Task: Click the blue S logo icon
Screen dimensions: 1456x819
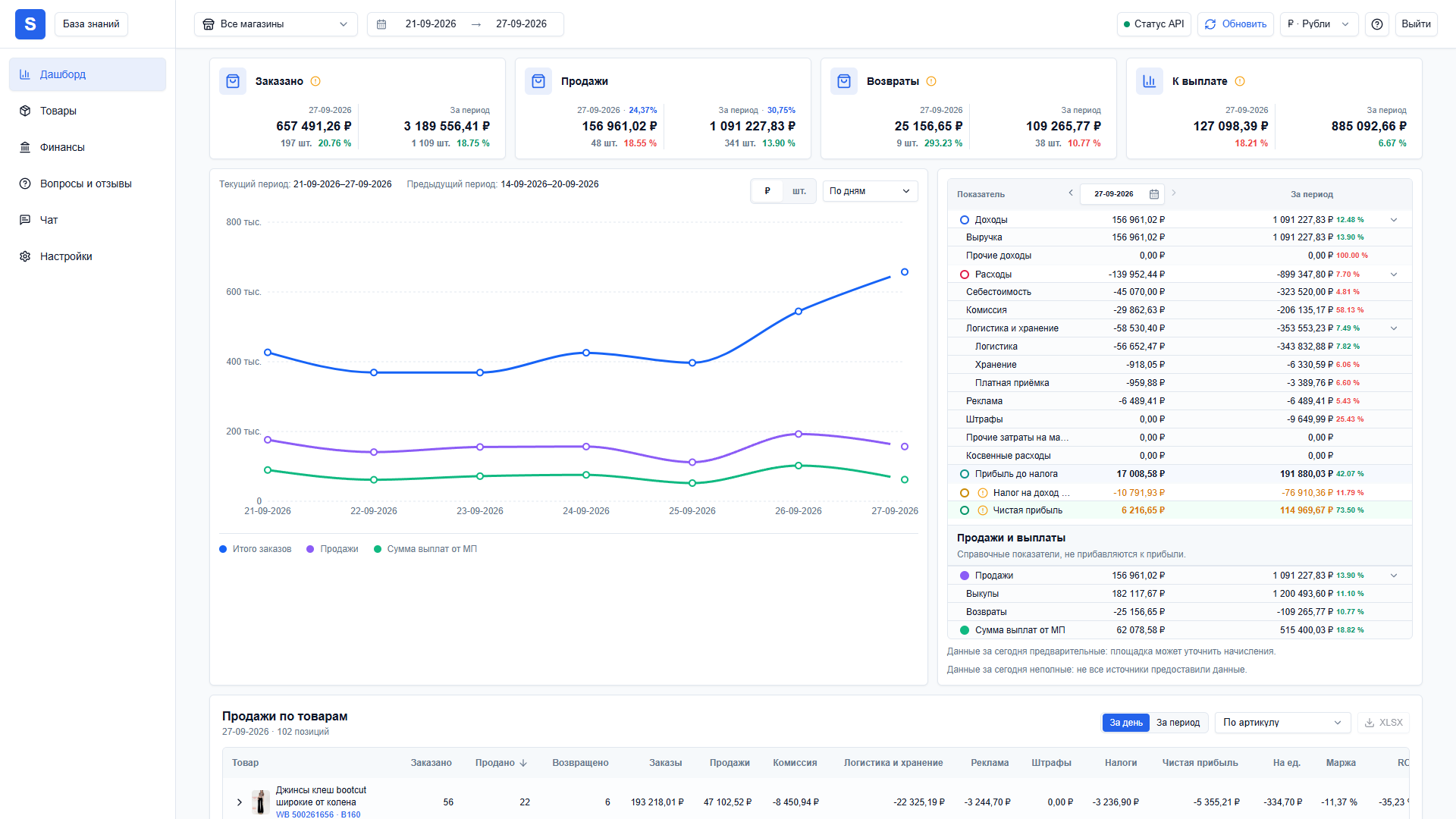Action: (30, 24)
